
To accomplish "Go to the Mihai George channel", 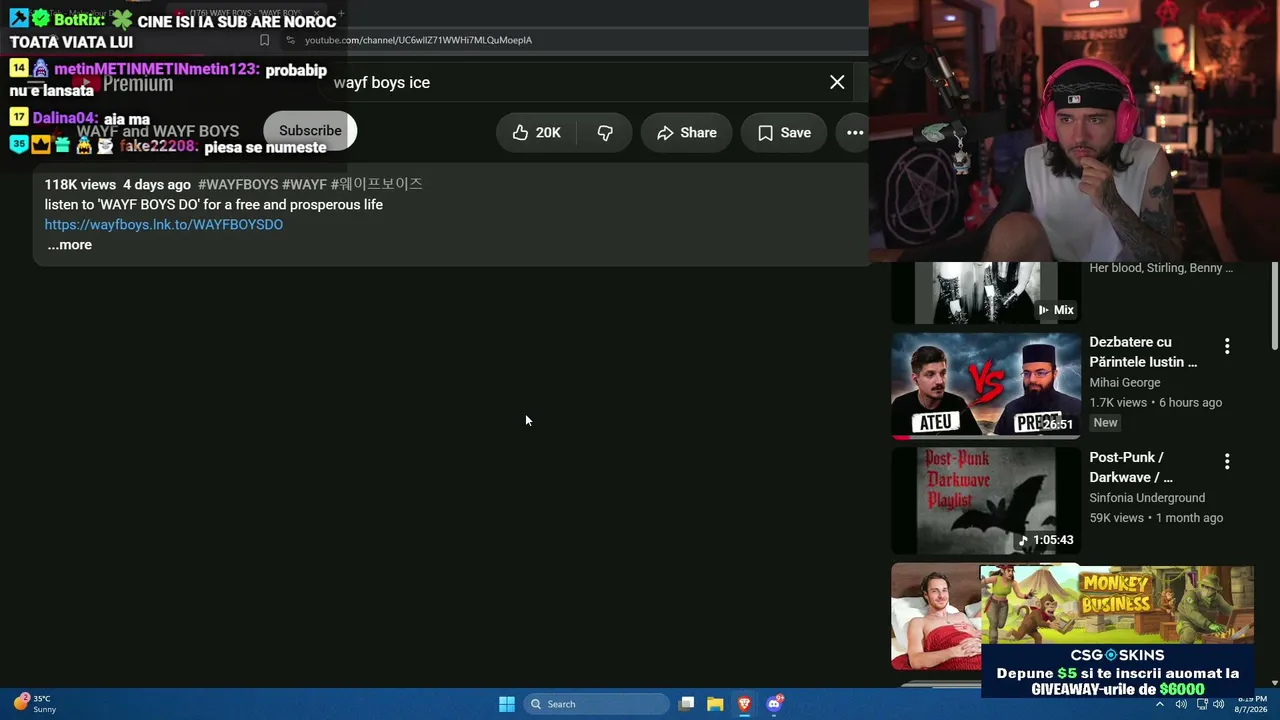I will (1125, 383).
